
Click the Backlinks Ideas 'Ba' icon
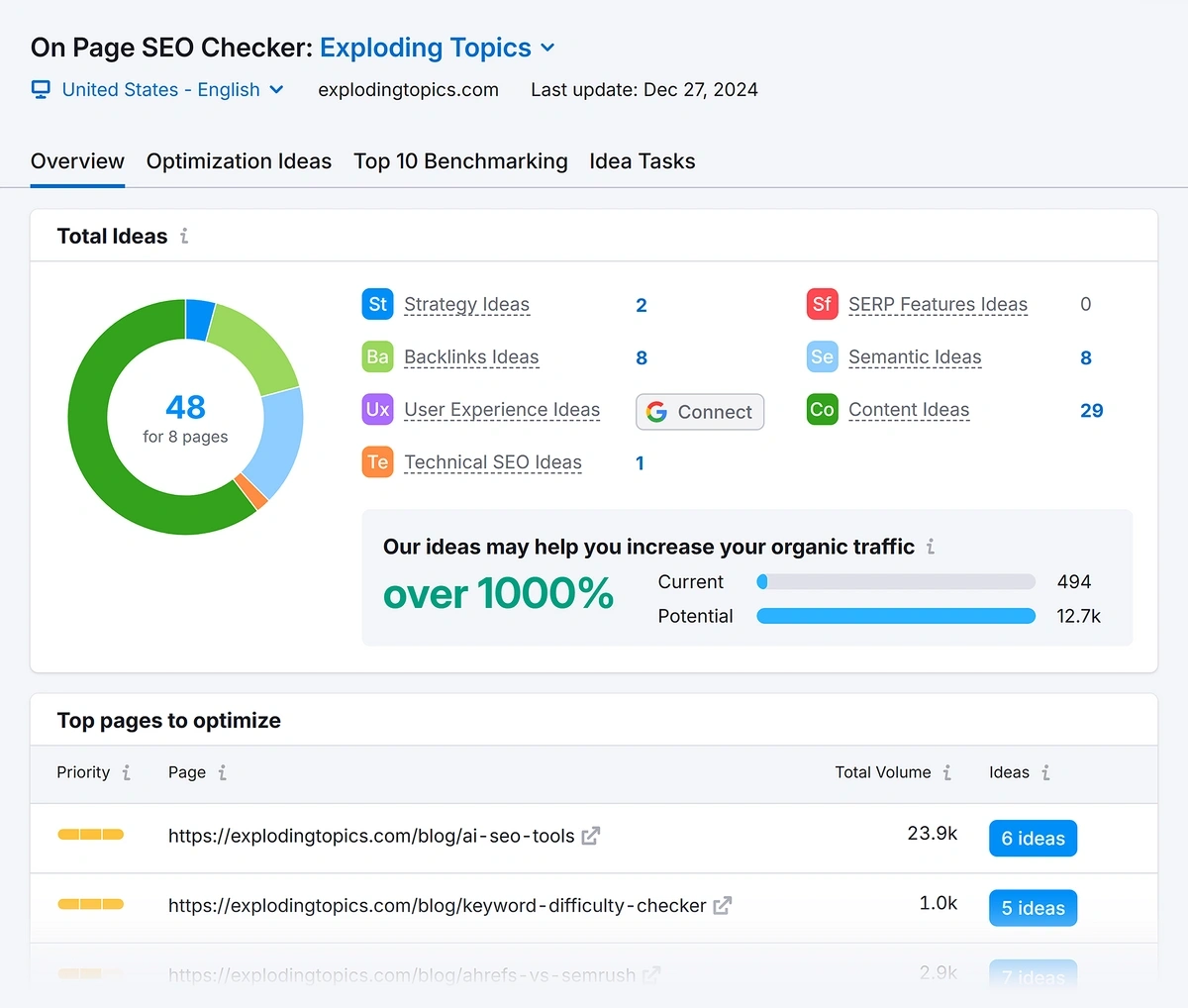[378, 356]
